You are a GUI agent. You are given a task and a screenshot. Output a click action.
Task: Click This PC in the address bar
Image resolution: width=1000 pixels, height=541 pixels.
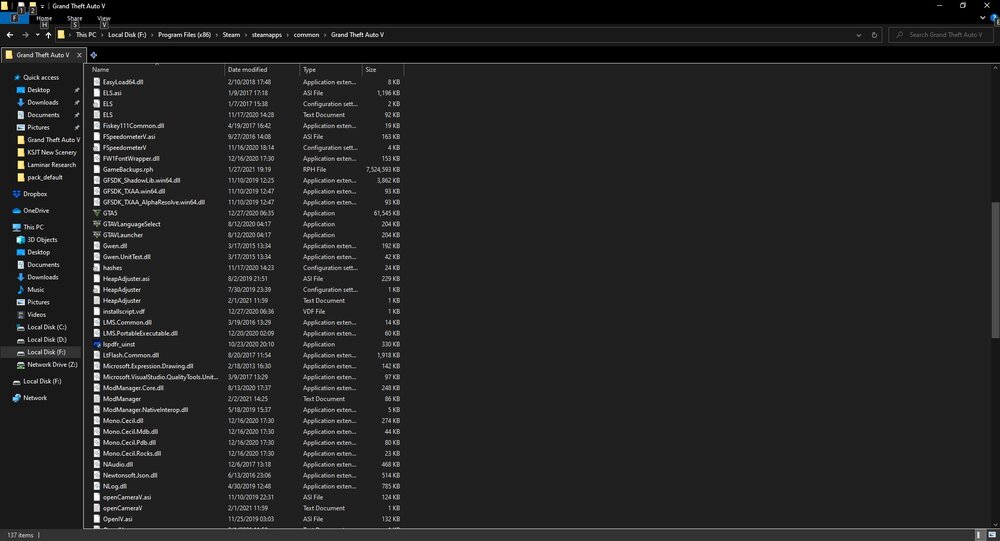point(86,35)
